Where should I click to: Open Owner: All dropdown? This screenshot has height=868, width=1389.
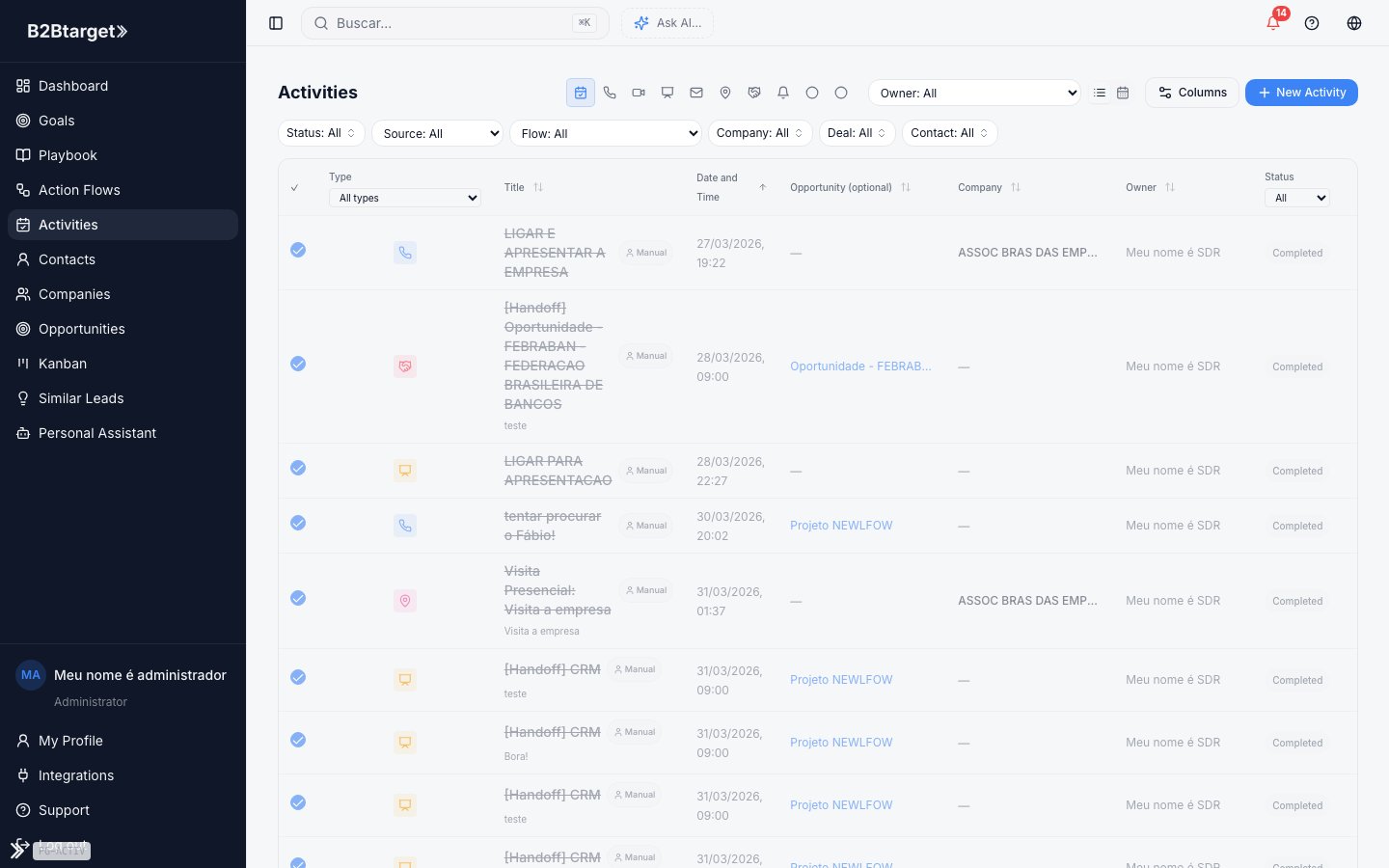click(974, 93)
